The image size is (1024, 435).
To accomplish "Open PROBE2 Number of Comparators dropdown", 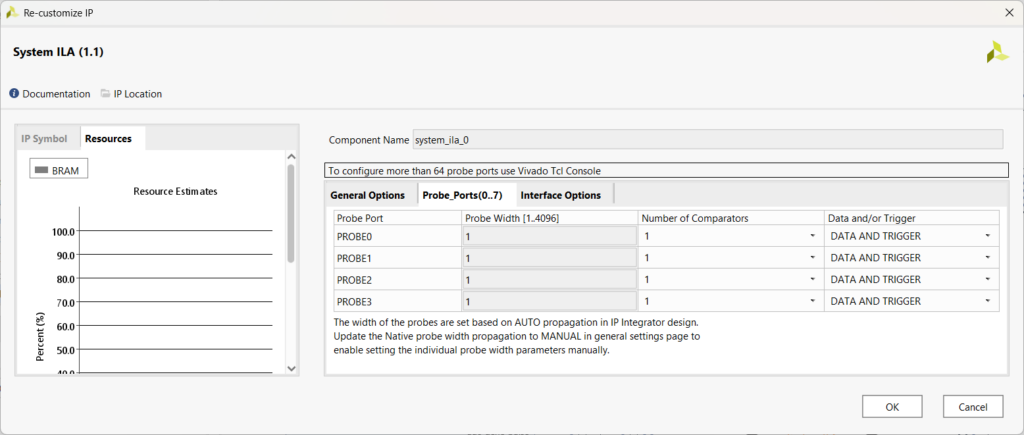I will 730,280.
